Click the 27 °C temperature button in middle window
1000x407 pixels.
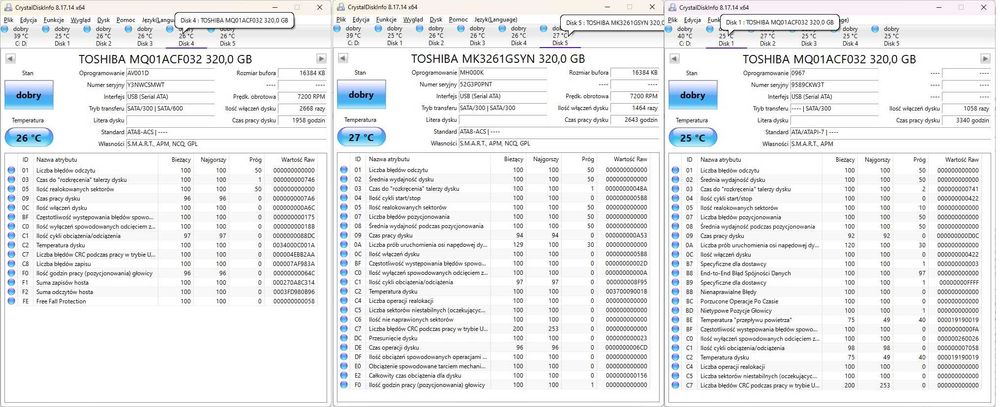[x=360, y=137]
